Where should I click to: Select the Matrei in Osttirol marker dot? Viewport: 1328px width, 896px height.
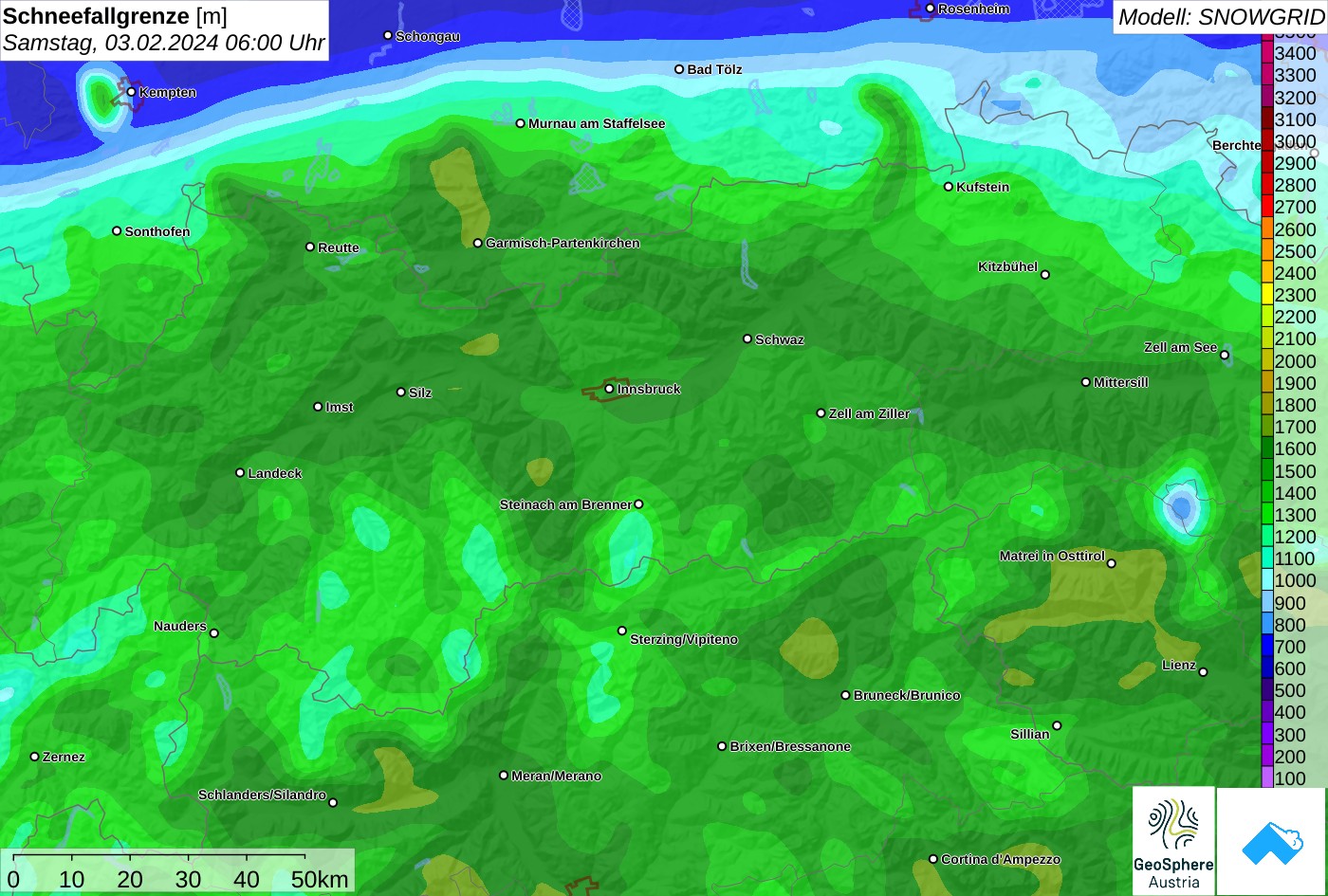1112,563
